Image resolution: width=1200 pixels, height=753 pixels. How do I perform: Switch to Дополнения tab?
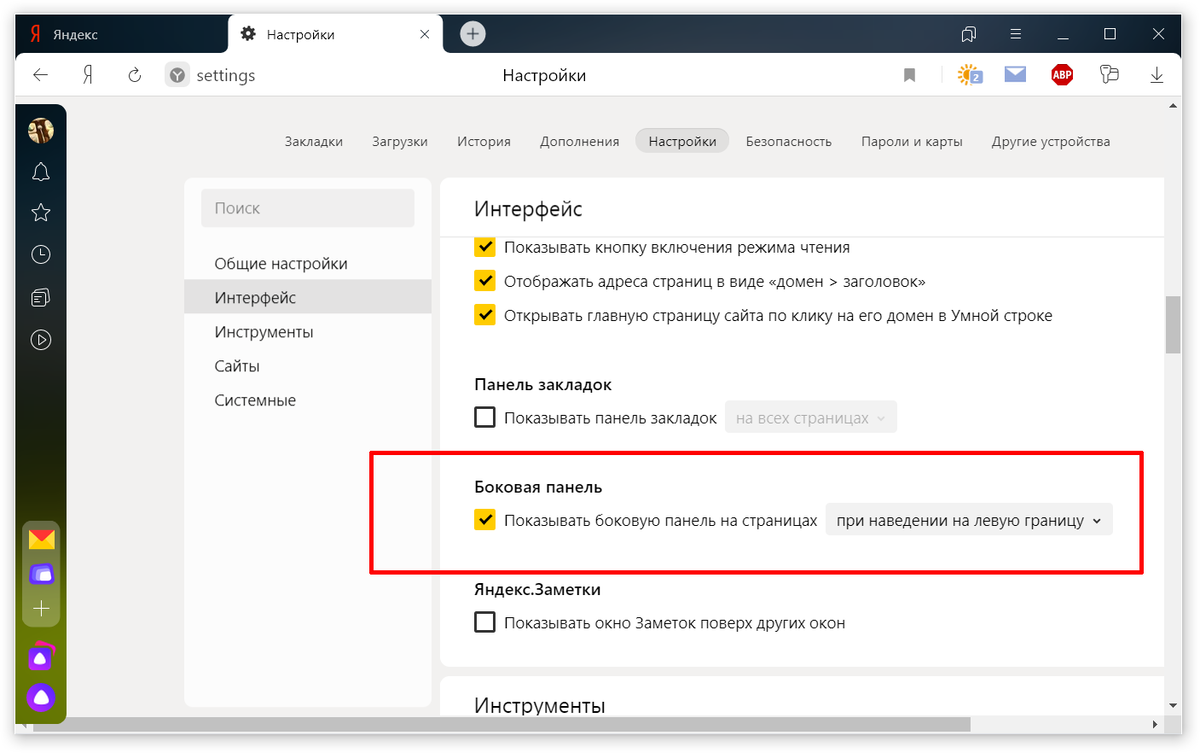(580, 141)
